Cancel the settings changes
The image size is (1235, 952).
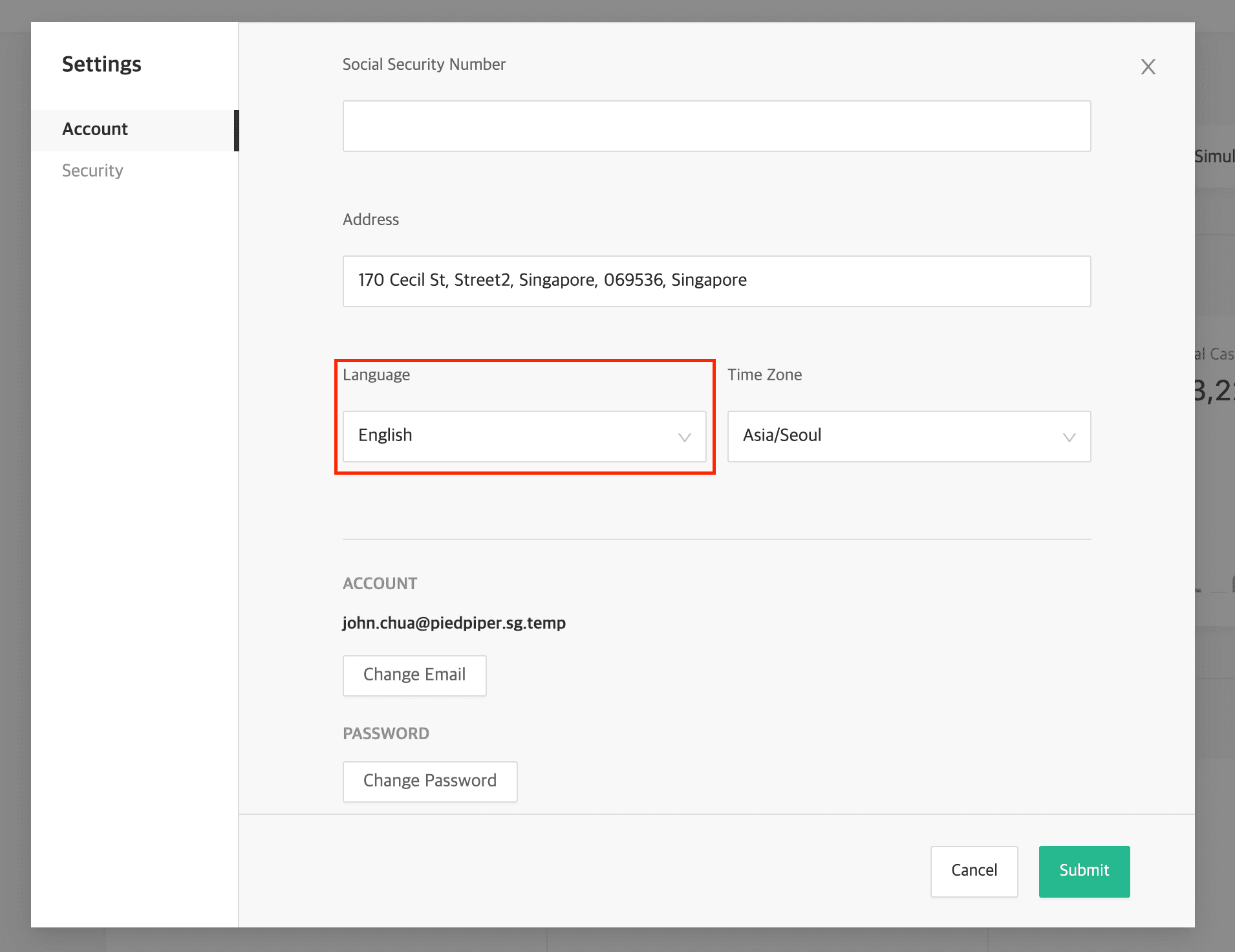[x=974, y=871]
